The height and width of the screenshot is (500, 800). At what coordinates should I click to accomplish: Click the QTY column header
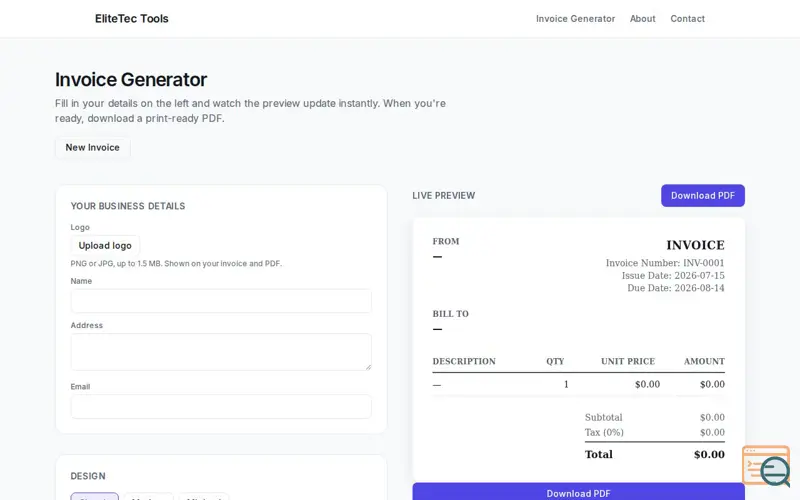555,361
